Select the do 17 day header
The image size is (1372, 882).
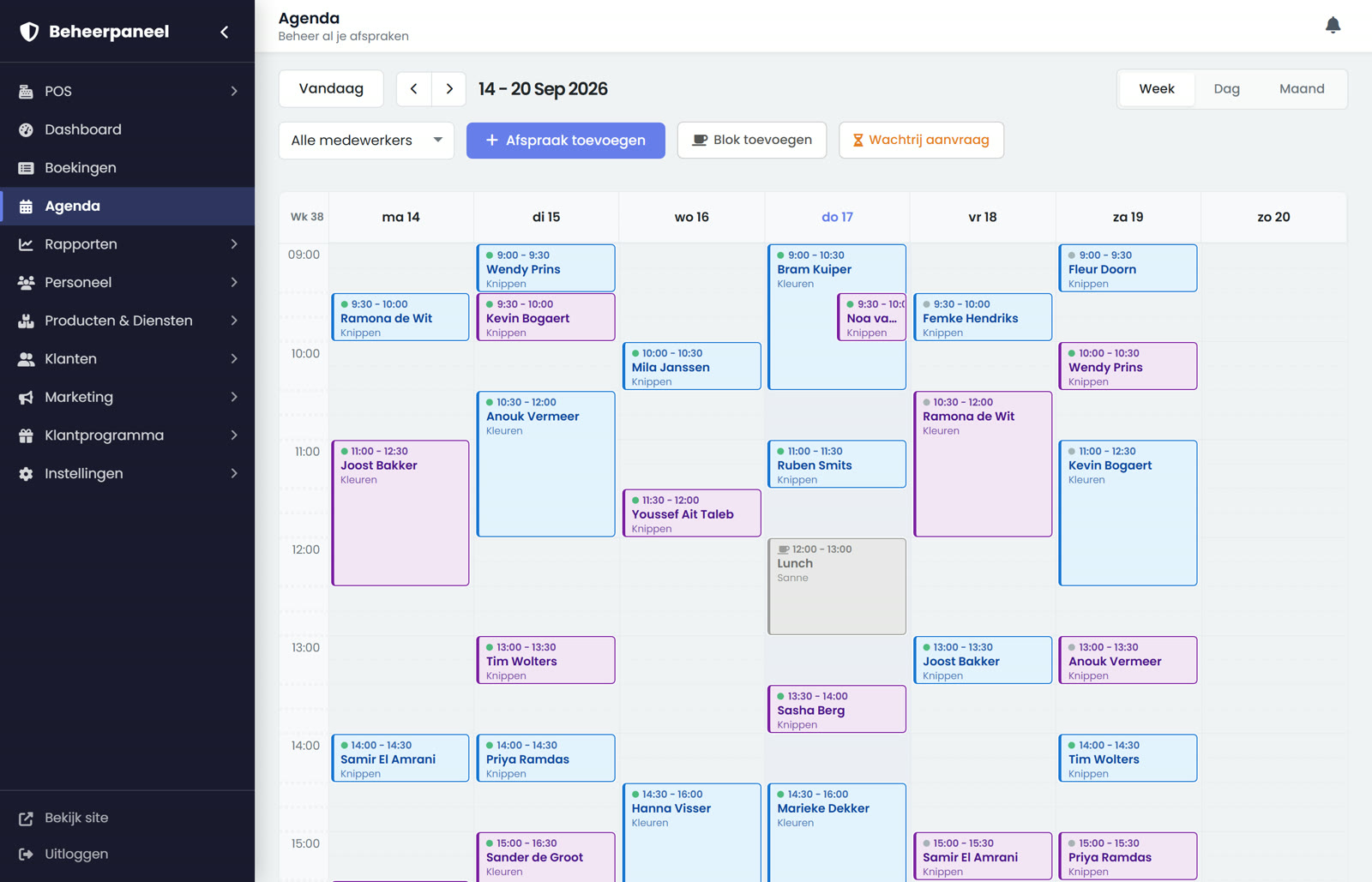[x=837, y=218]
